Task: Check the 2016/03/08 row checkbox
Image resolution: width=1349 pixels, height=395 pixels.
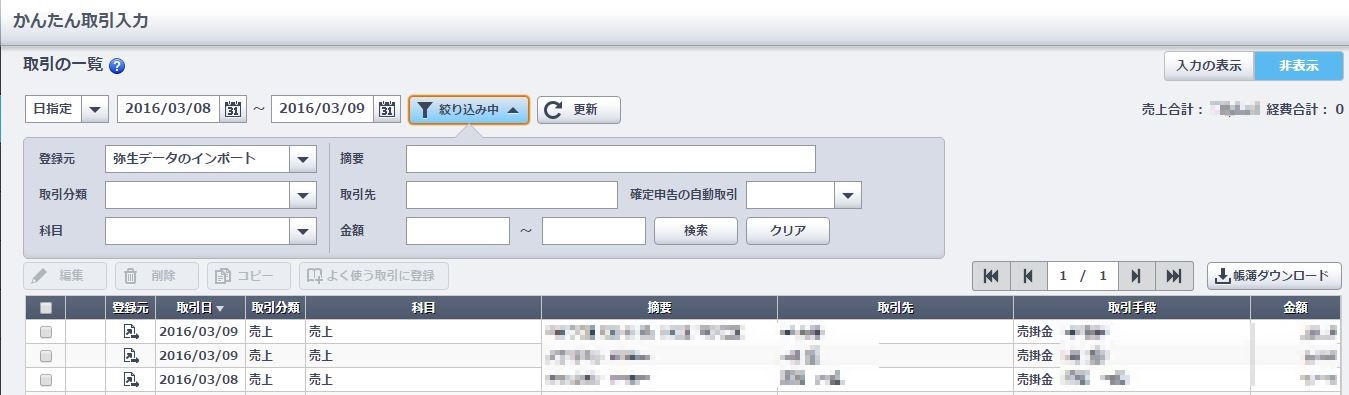Action: (45, 380)
